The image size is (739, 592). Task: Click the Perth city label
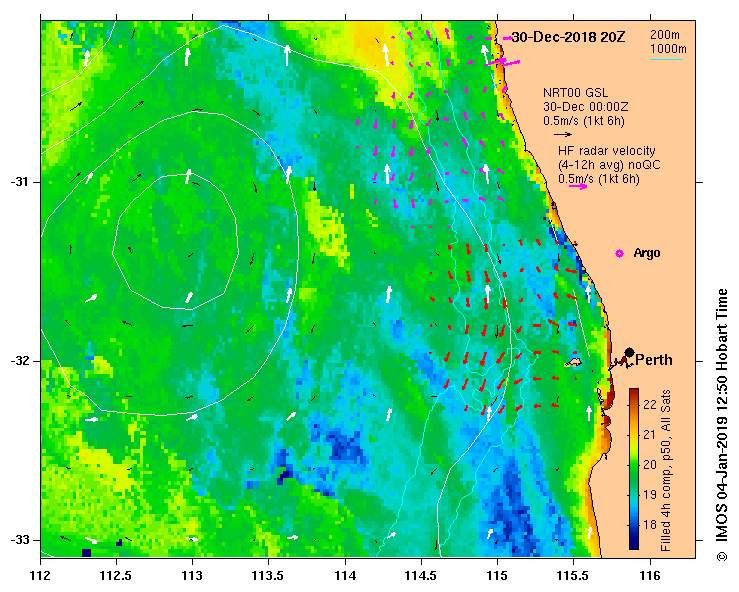(x=654, y=360)
